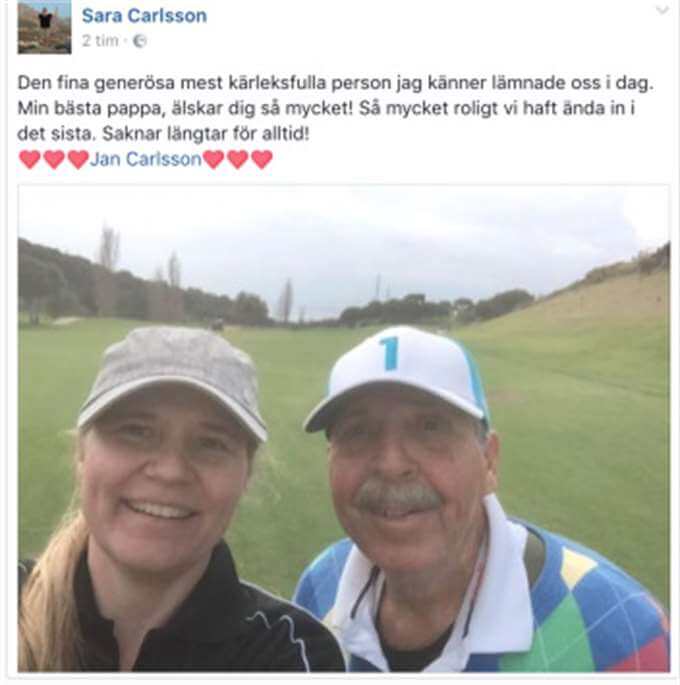Image resolution: width=680 pixels, height=685 pixels.
Task: Open the post via '2 tim' timestamp
Action: (x=100, y=41)
